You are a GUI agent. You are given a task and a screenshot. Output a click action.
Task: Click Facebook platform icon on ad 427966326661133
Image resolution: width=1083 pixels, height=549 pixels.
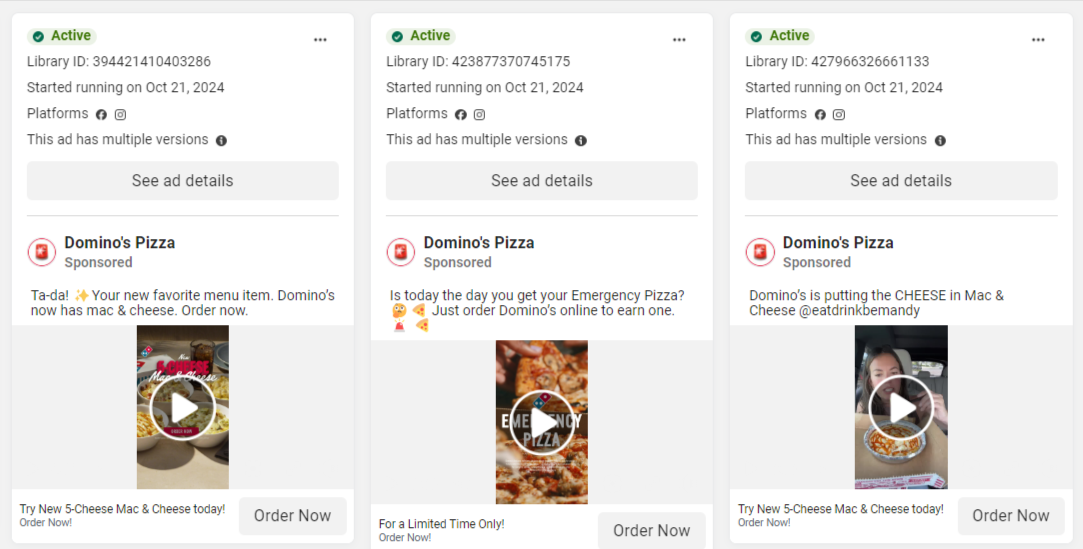pos(820,115)
